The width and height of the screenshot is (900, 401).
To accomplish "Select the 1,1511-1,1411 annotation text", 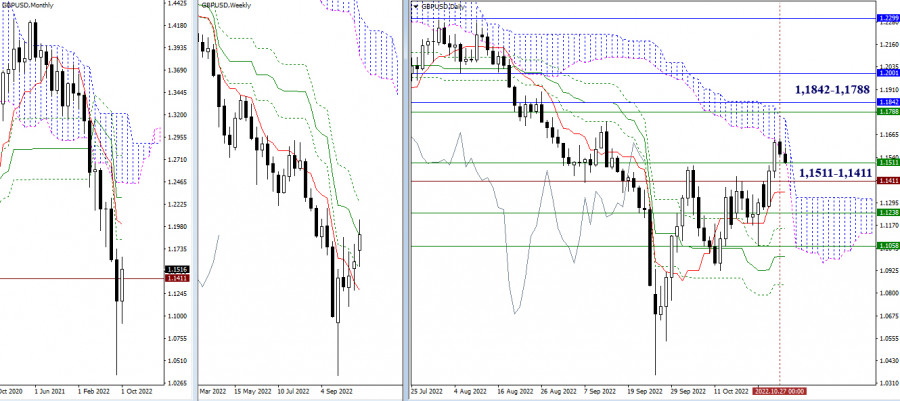I will pyautogui.click(x=835, y=173).
